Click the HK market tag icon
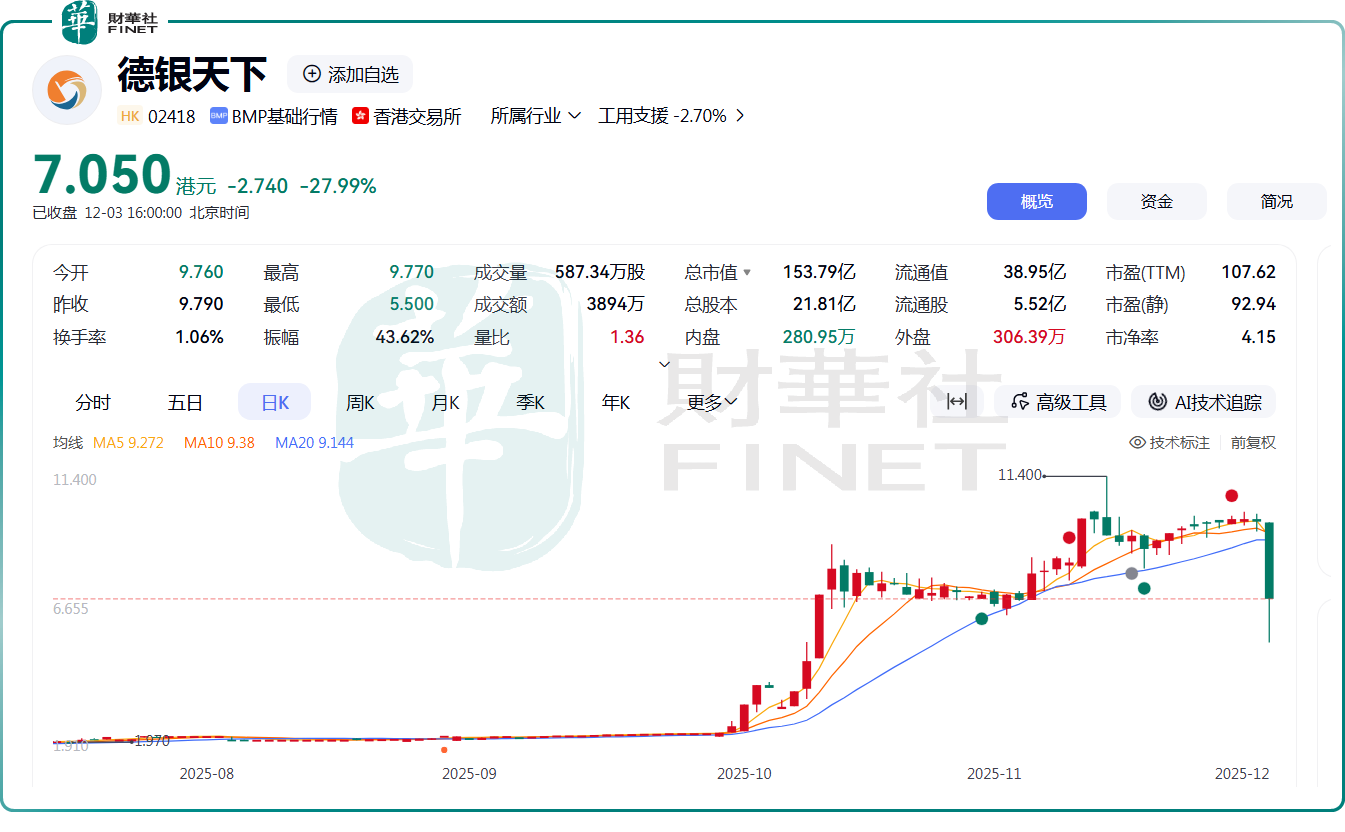 click(x=130, y=116)
